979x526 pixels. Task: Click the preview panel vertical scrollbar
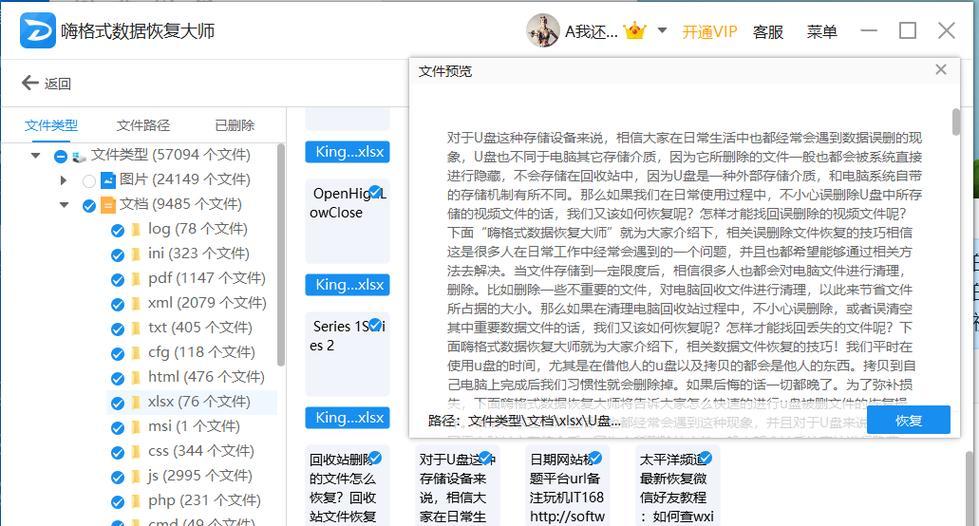click(x=956, y=122)
